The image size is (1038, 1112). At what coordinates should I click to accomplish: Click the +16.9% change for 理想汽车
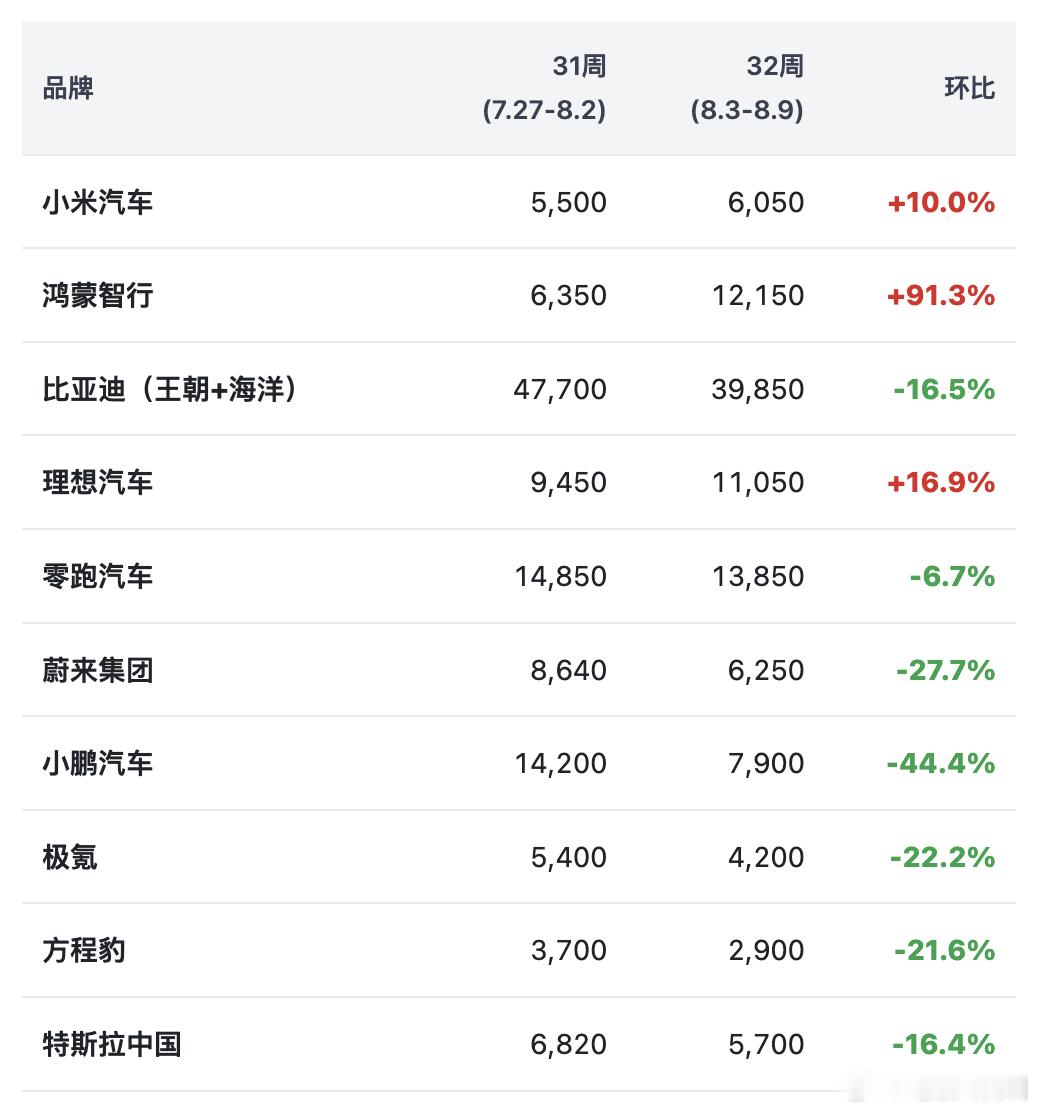[x=941, y=483]
